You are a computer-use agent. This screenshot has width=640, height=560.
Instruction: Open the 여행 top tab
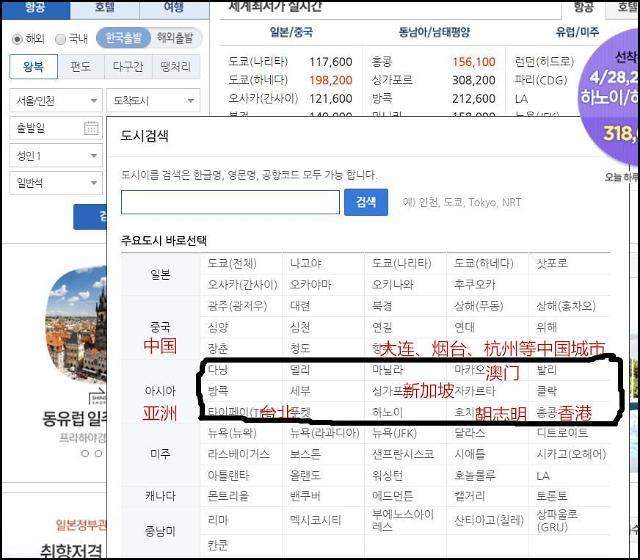point(174,9)
